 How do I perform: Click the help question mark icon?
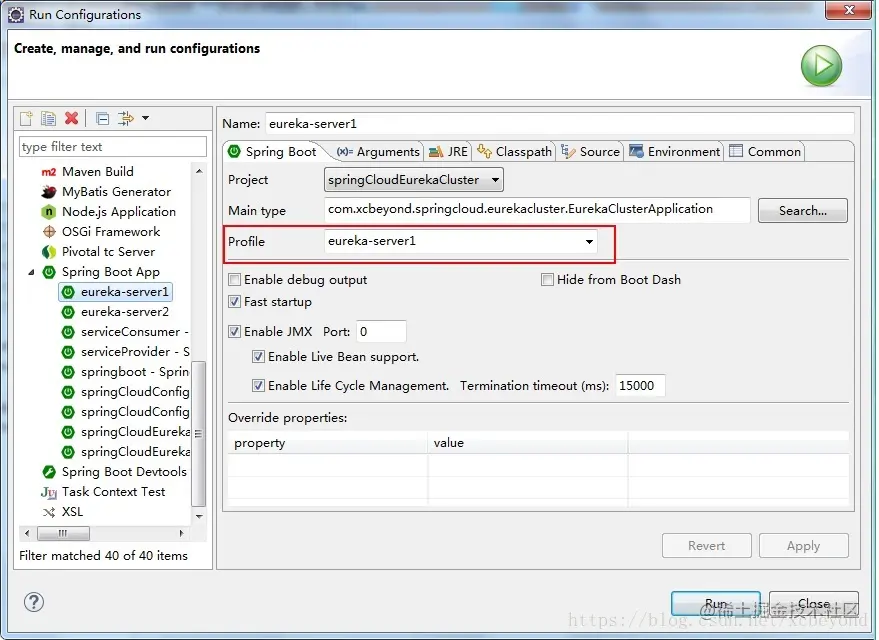(34, 602)
